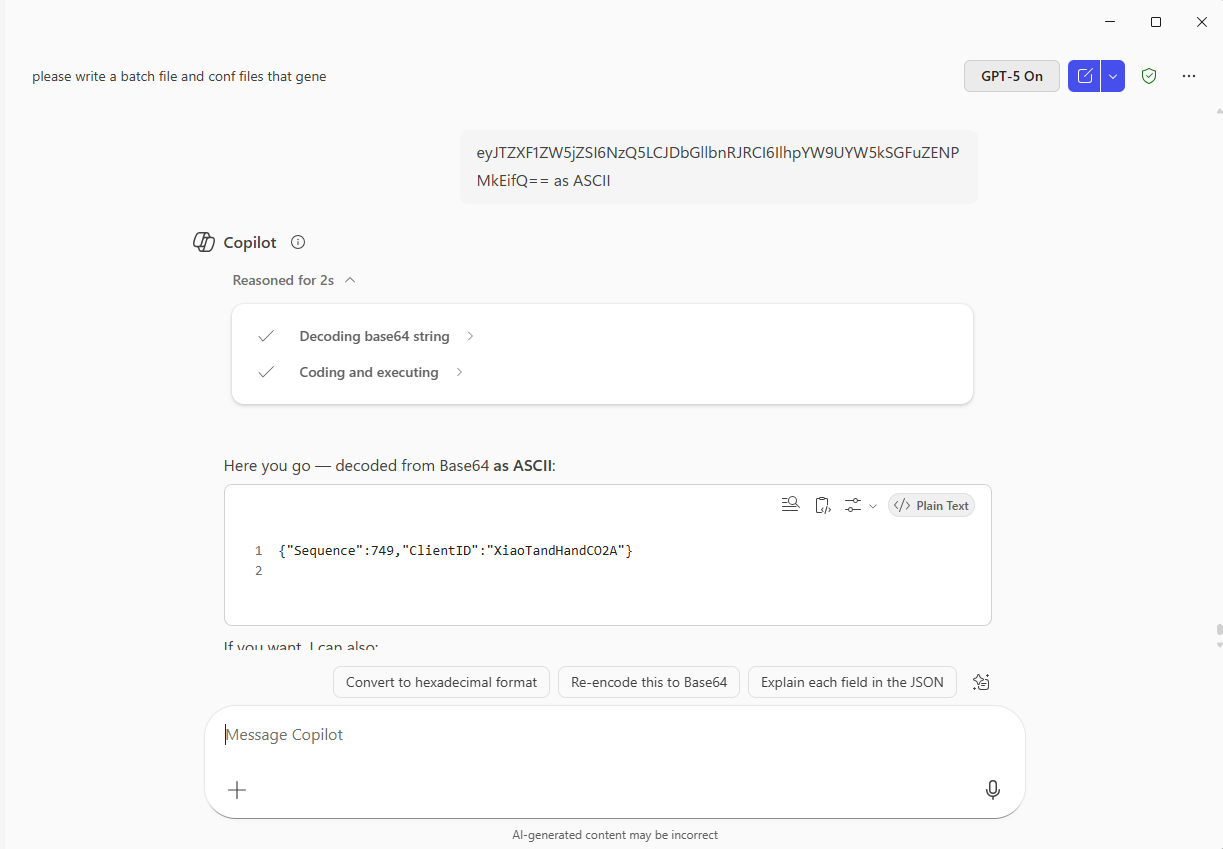Click the sparkle icon beside suggested prompts
The height and width of the screenshot is (849, 1223).
coord(981,682)
